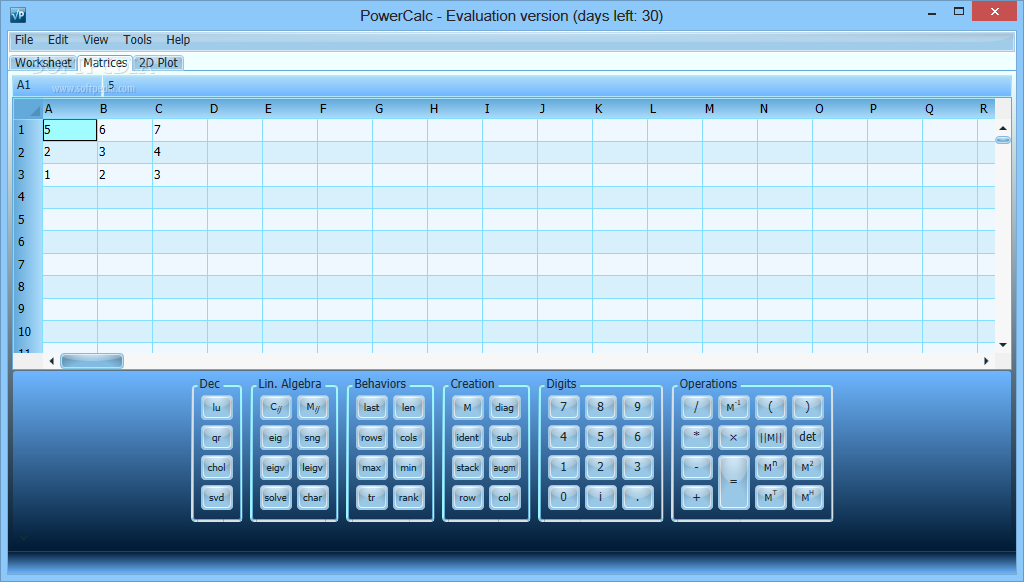The width and height of the screenshot is (1024, 582).
Task: Click the len button
Action: tap(409, 408)
